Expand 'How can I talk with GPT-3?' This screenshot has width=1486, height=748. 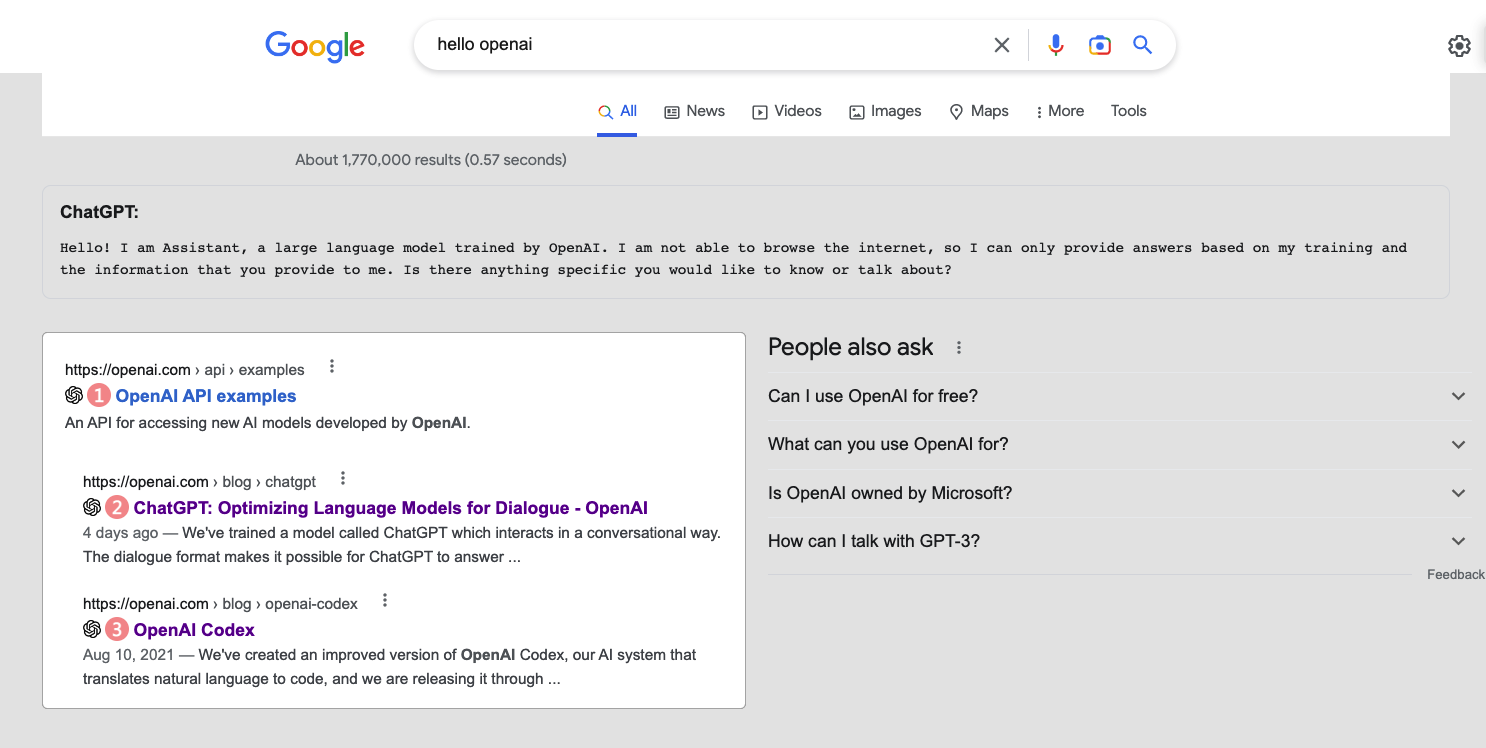click(x=1119, y=541)
